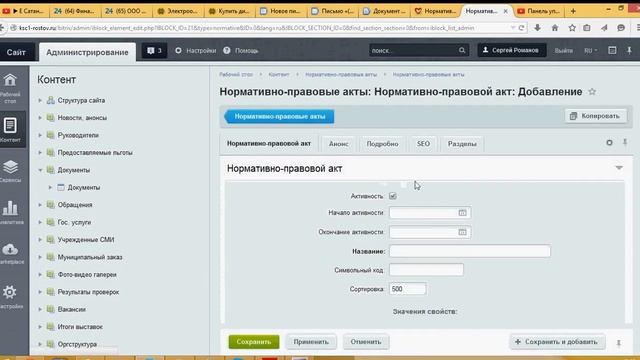Select Результаты проверок tree item

pos(88,292)
